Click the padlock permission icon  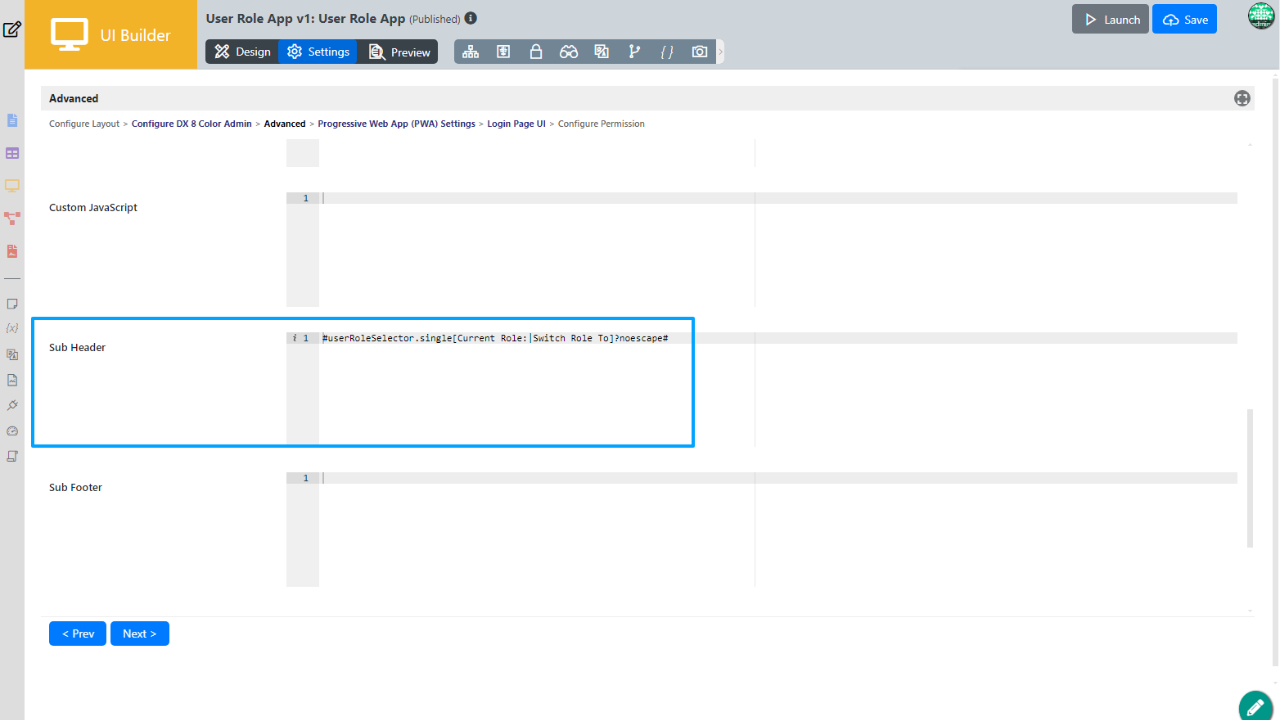(536, 52)
